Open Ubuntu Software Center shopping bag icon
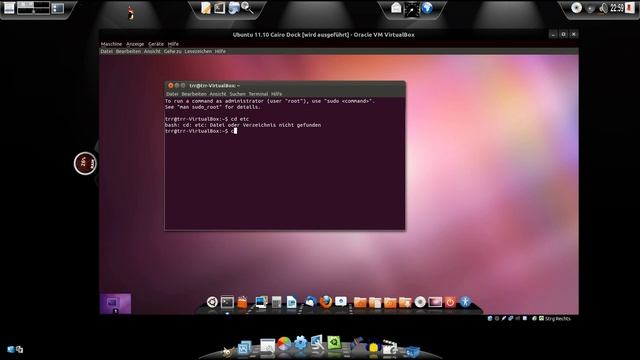 242,302
